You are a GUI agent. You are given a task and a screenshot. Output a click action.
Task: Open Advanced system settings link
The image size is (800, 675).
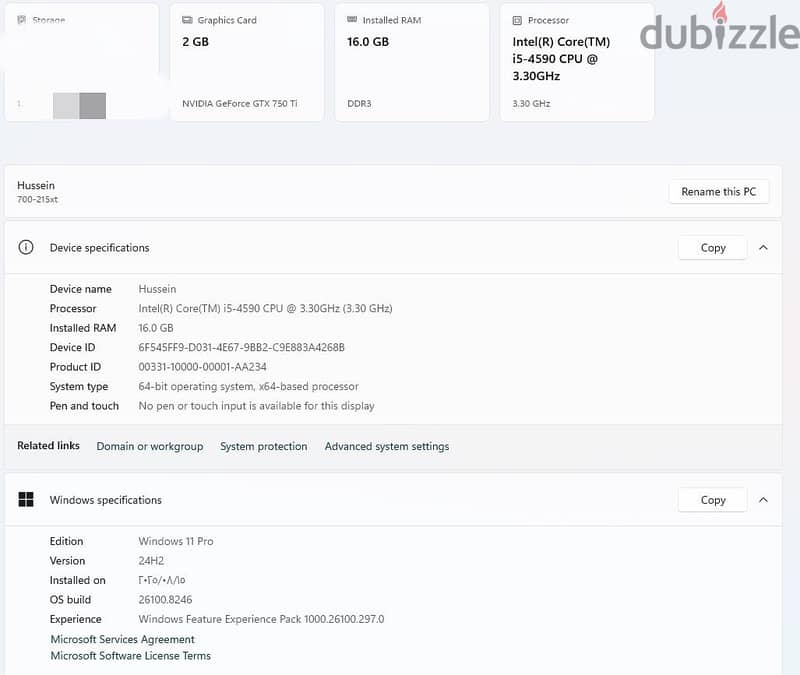[x=387, y=446]
